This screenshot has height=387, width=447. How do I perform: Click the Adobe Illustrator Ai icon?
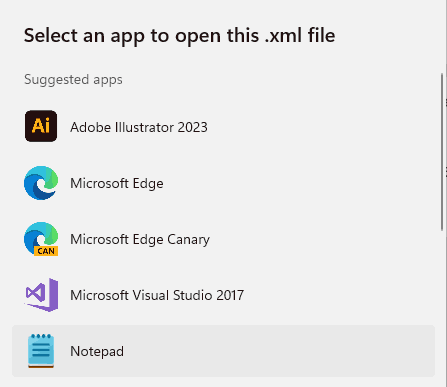41,126
